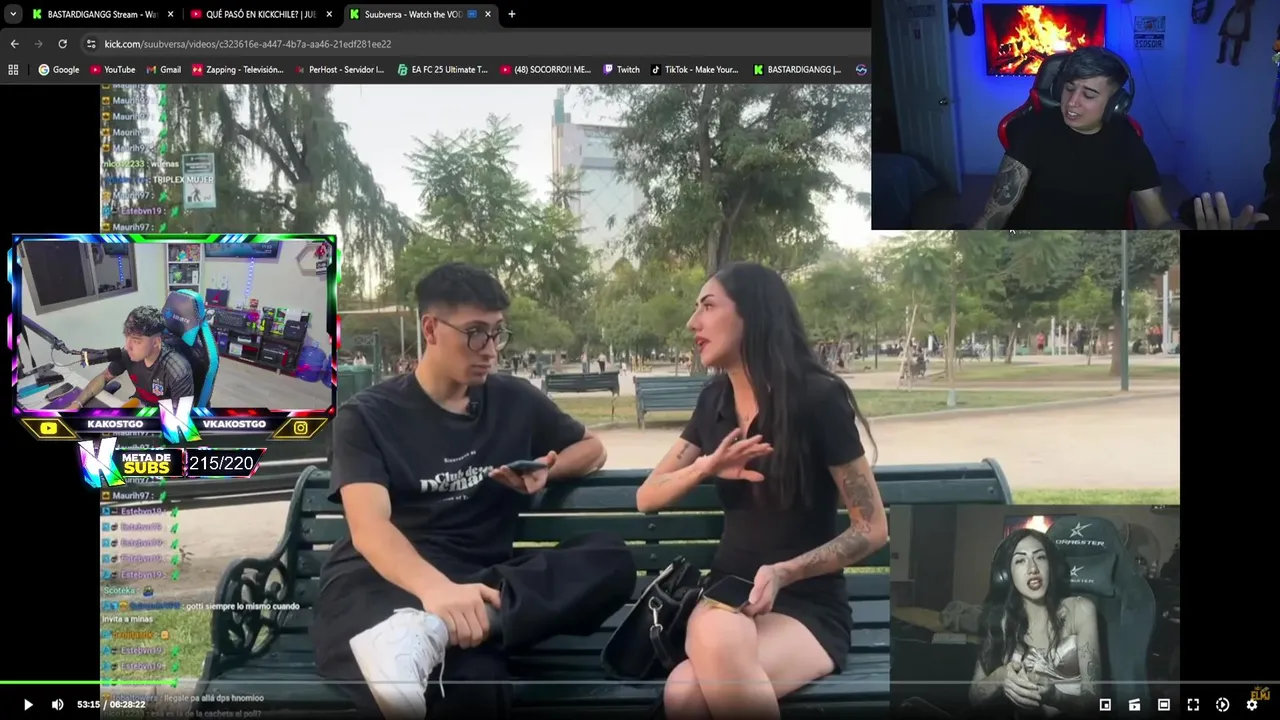Open playback speed options

click(1222, 705)
